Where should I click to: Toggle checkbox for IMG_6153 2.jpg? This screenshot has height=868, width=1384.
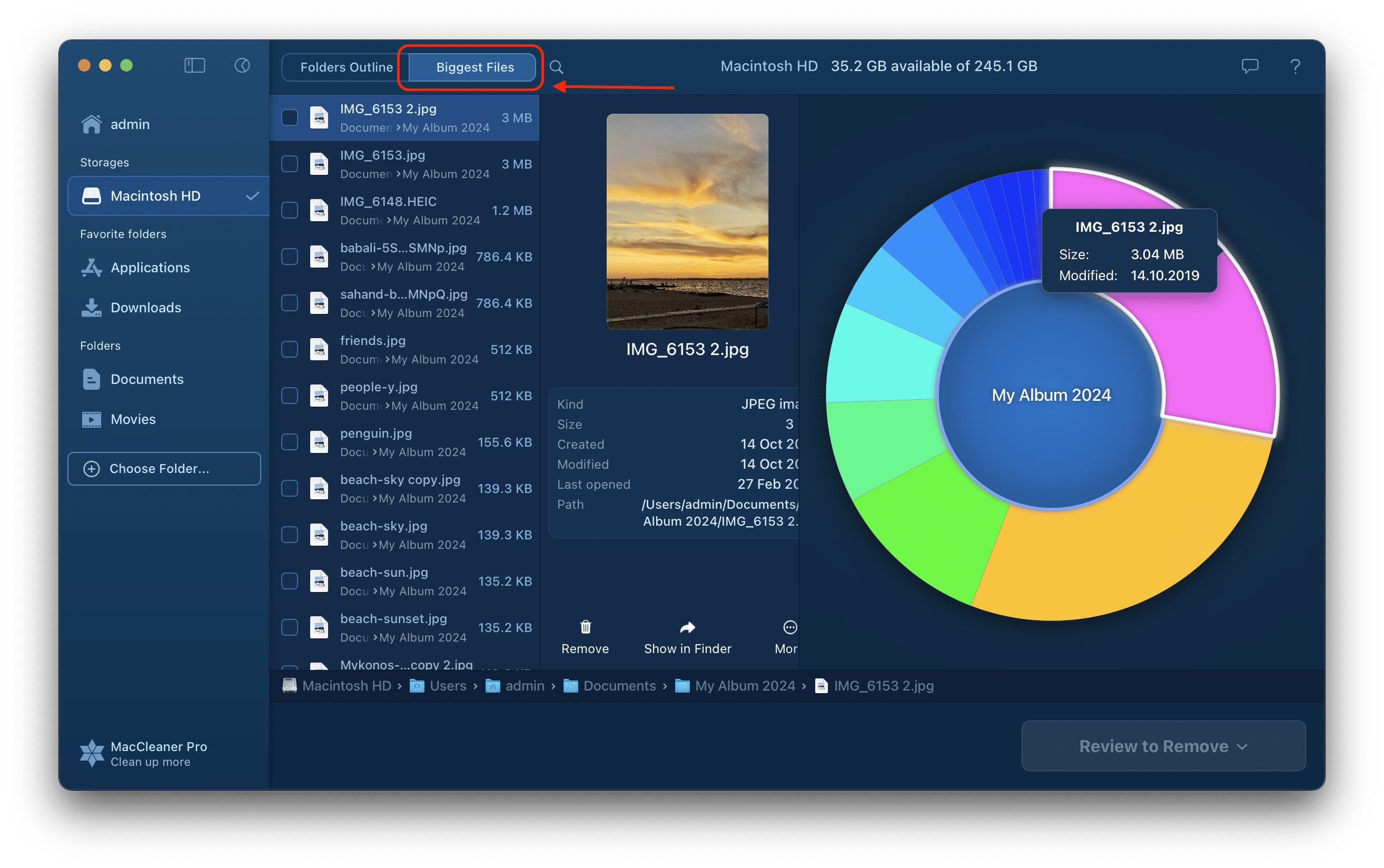click(x=289, y=117)
